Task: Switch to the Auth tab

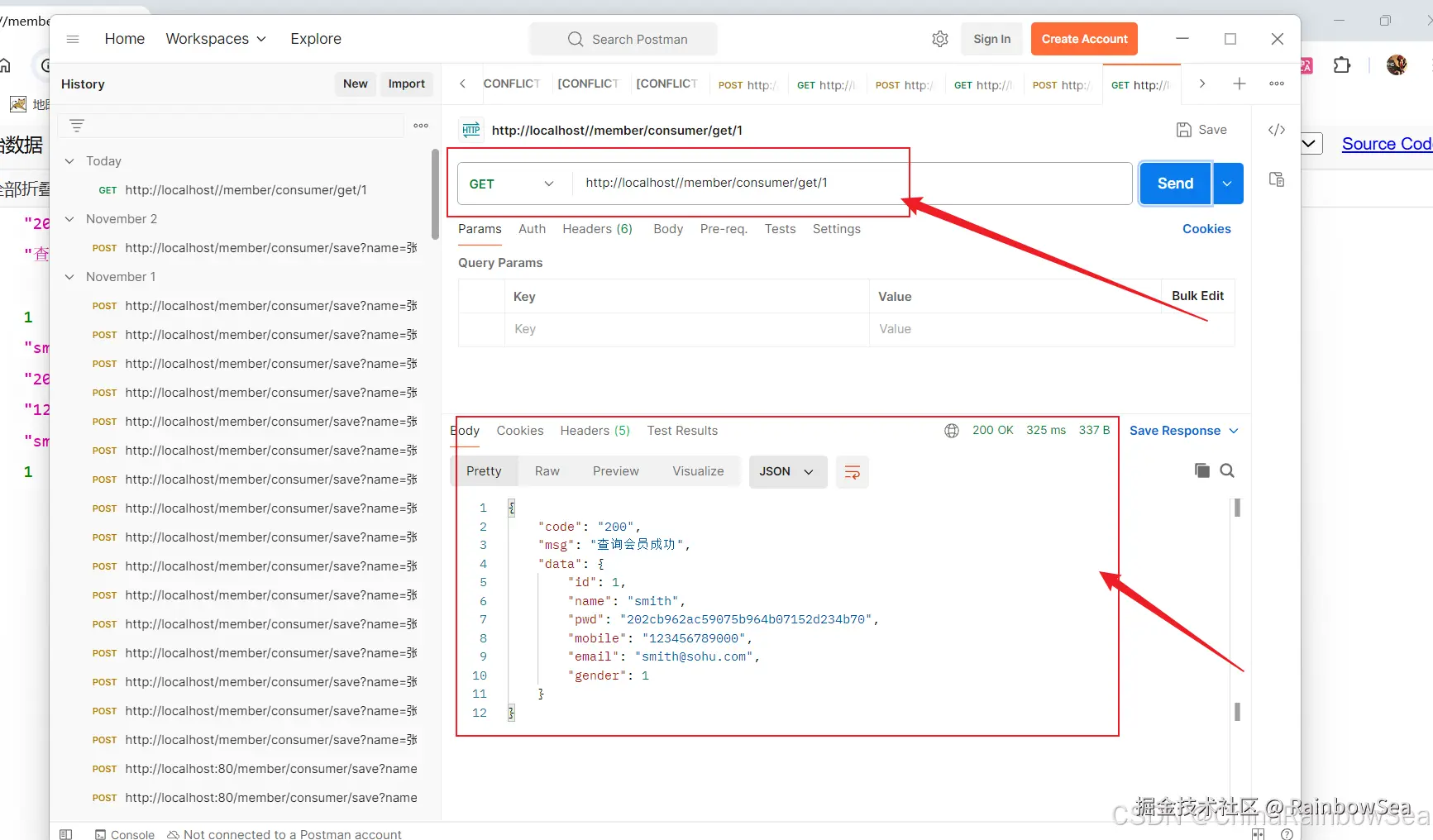Action: coord(532,229)
